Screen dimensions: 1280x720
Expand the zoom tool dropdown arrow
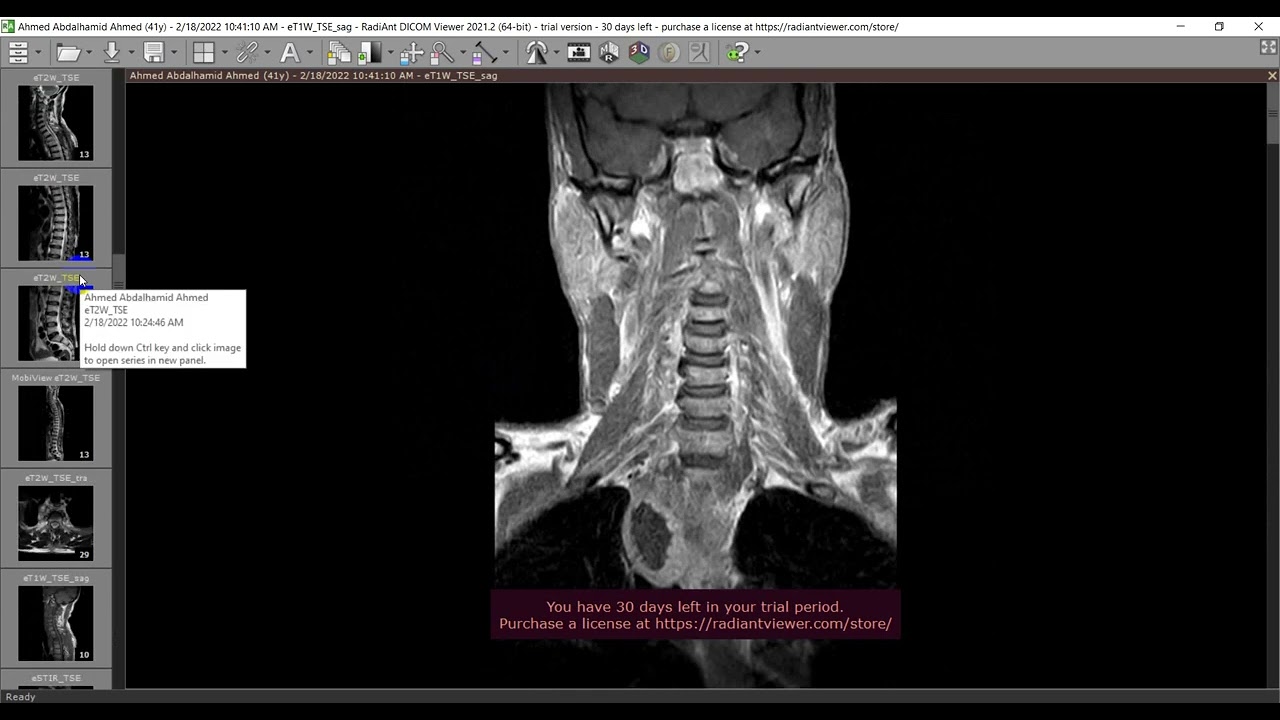(462, 53)
